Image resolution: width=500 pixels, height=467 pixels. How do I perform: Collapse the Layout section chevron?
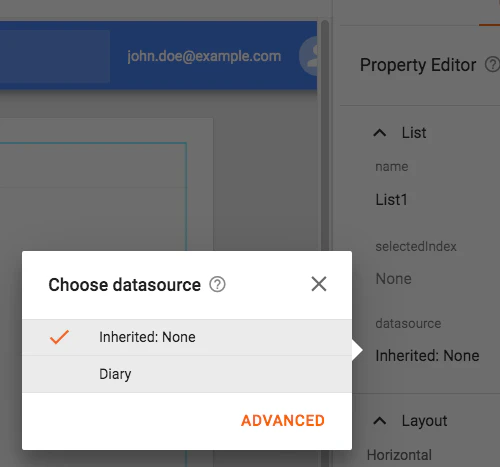(x=380, y=421)
